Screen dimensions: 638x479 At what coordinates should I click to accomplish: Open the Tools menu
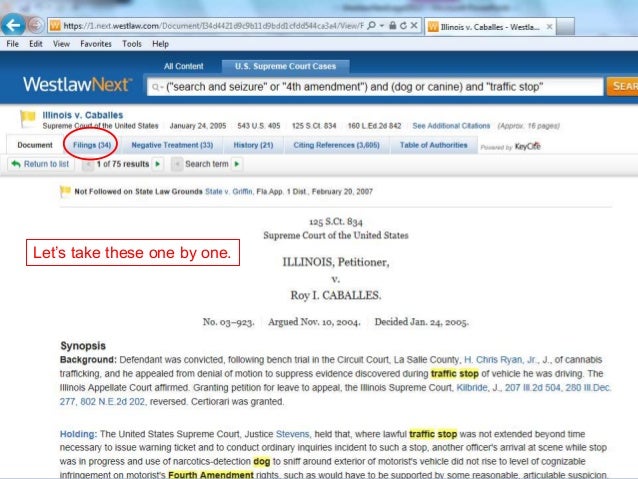(x=132, y=44)
